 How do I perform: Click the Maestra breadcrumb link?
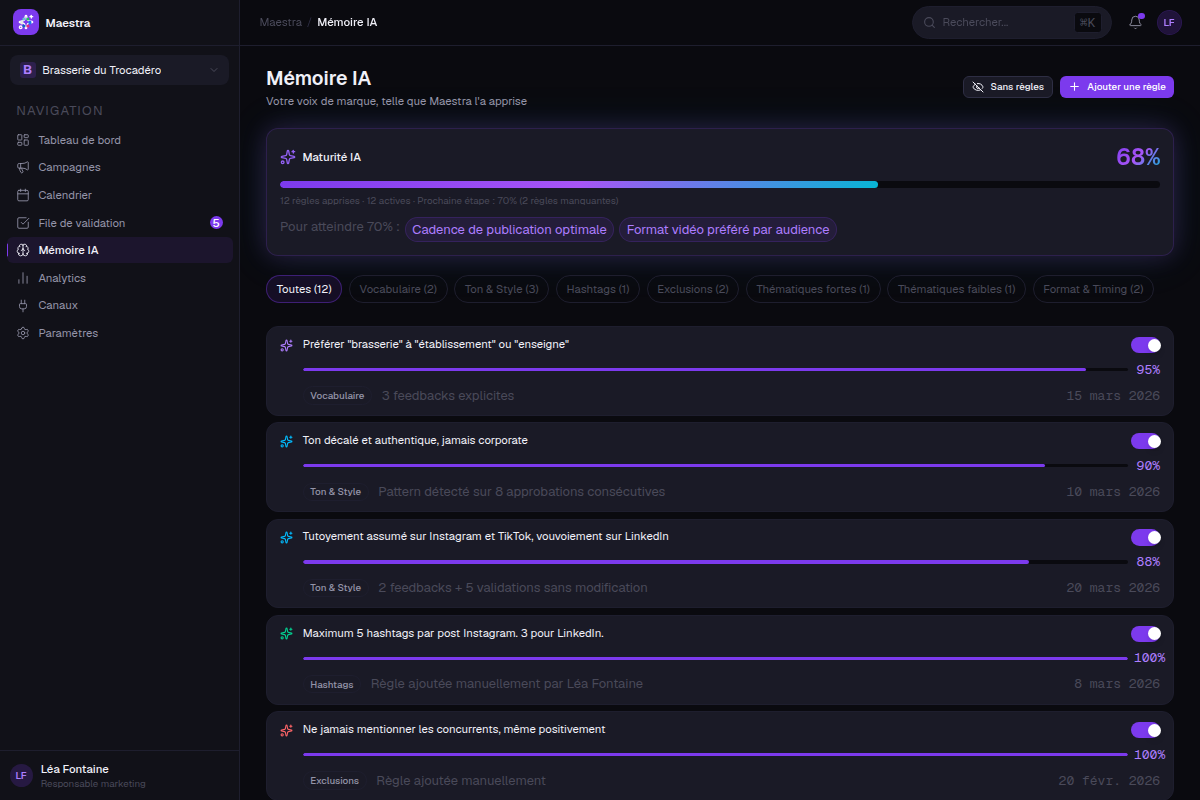(x=280, y=22)
